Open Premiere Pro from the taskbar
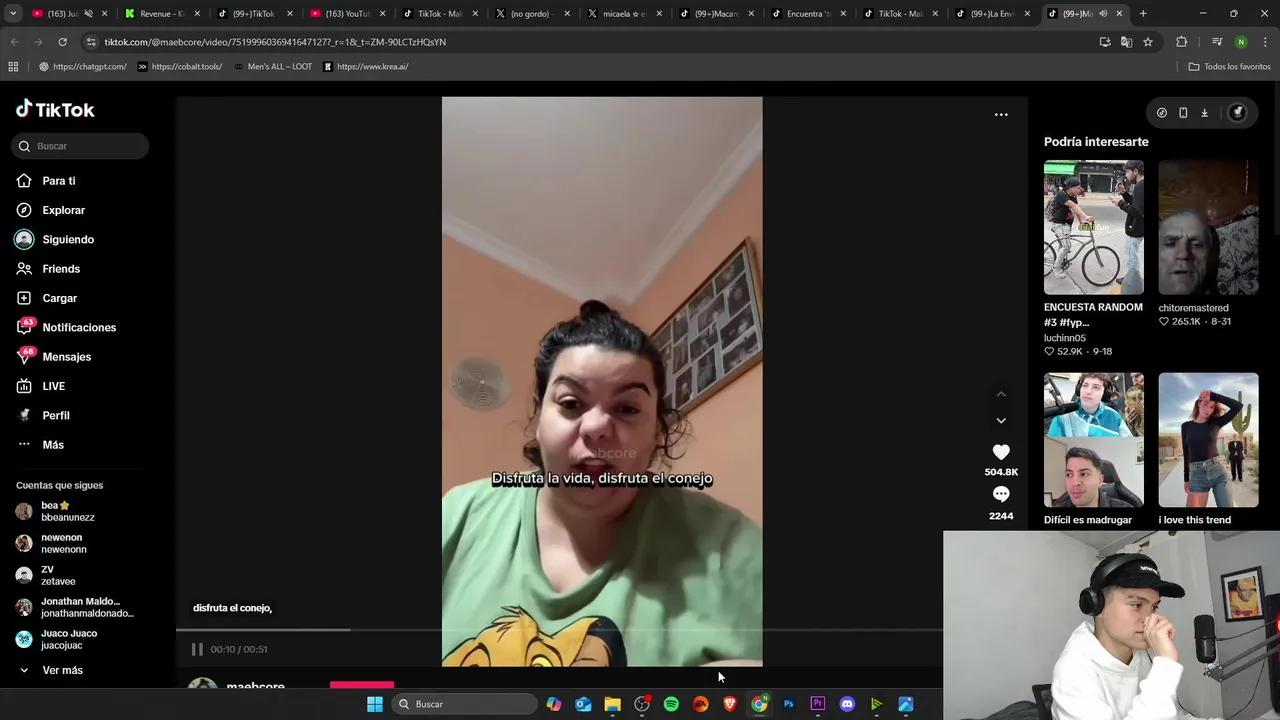The height and width of the screenshot is (720, 1280). [x=817, y=704]
